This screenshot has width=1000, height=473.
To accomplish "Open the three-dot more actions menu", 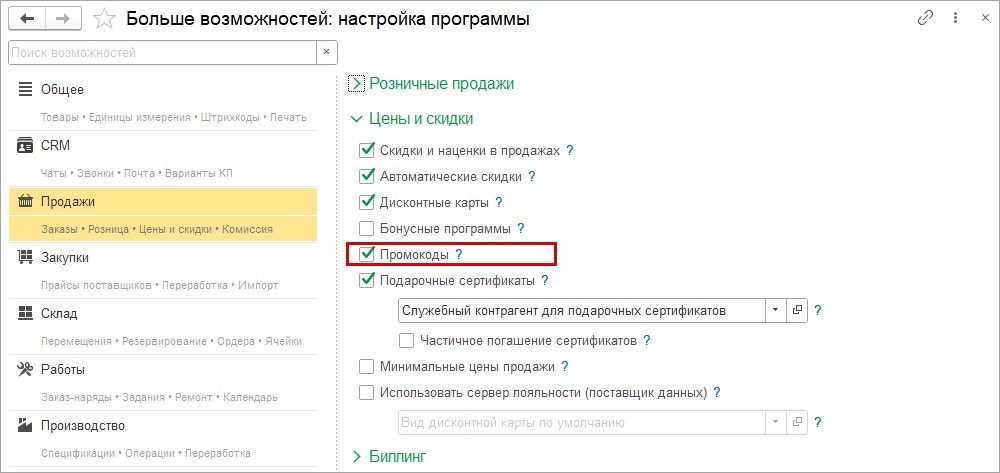I will pyautogui.click(x=954, y=19).
